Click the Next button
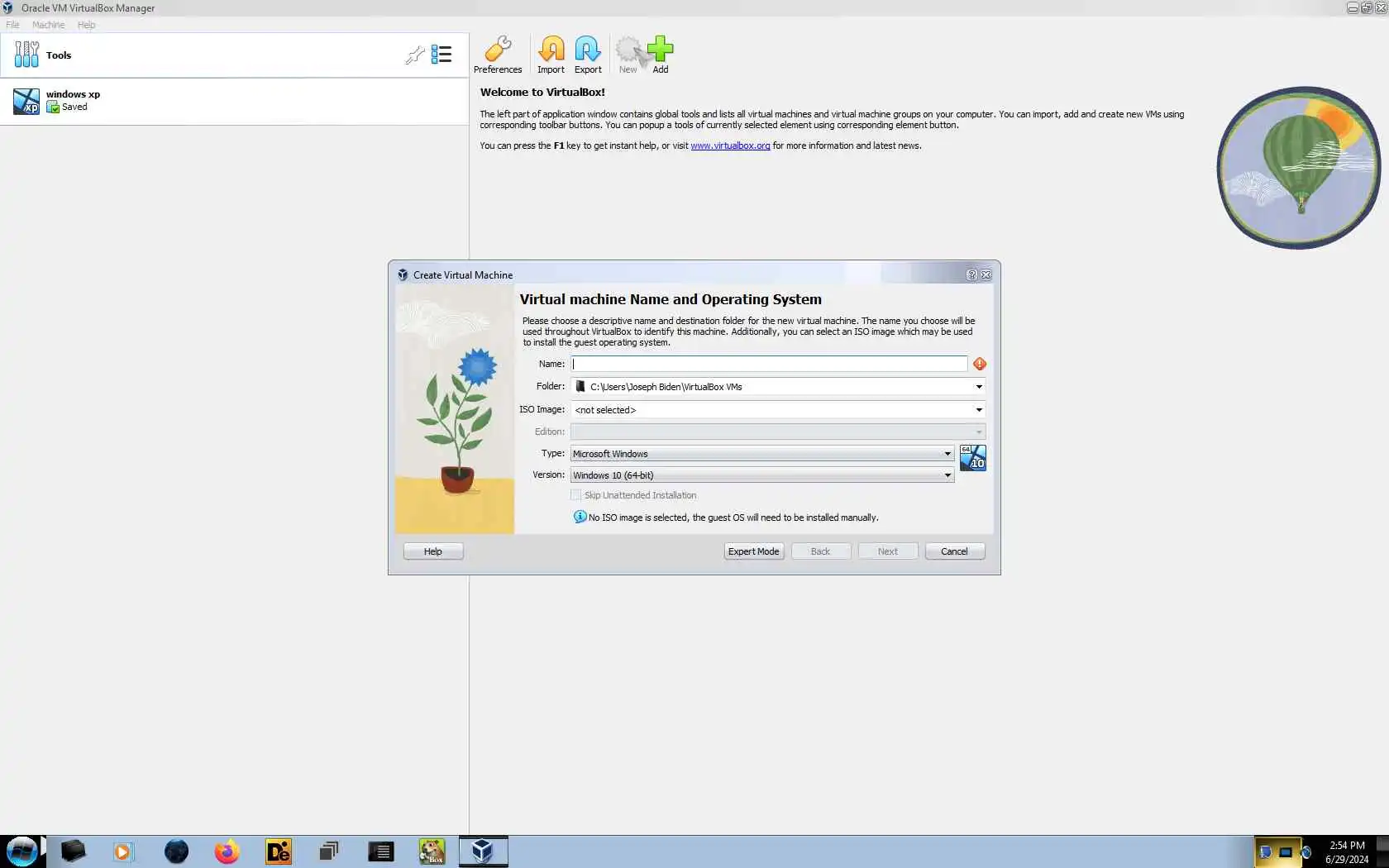The image size is (1389, 868). [888, 551]
